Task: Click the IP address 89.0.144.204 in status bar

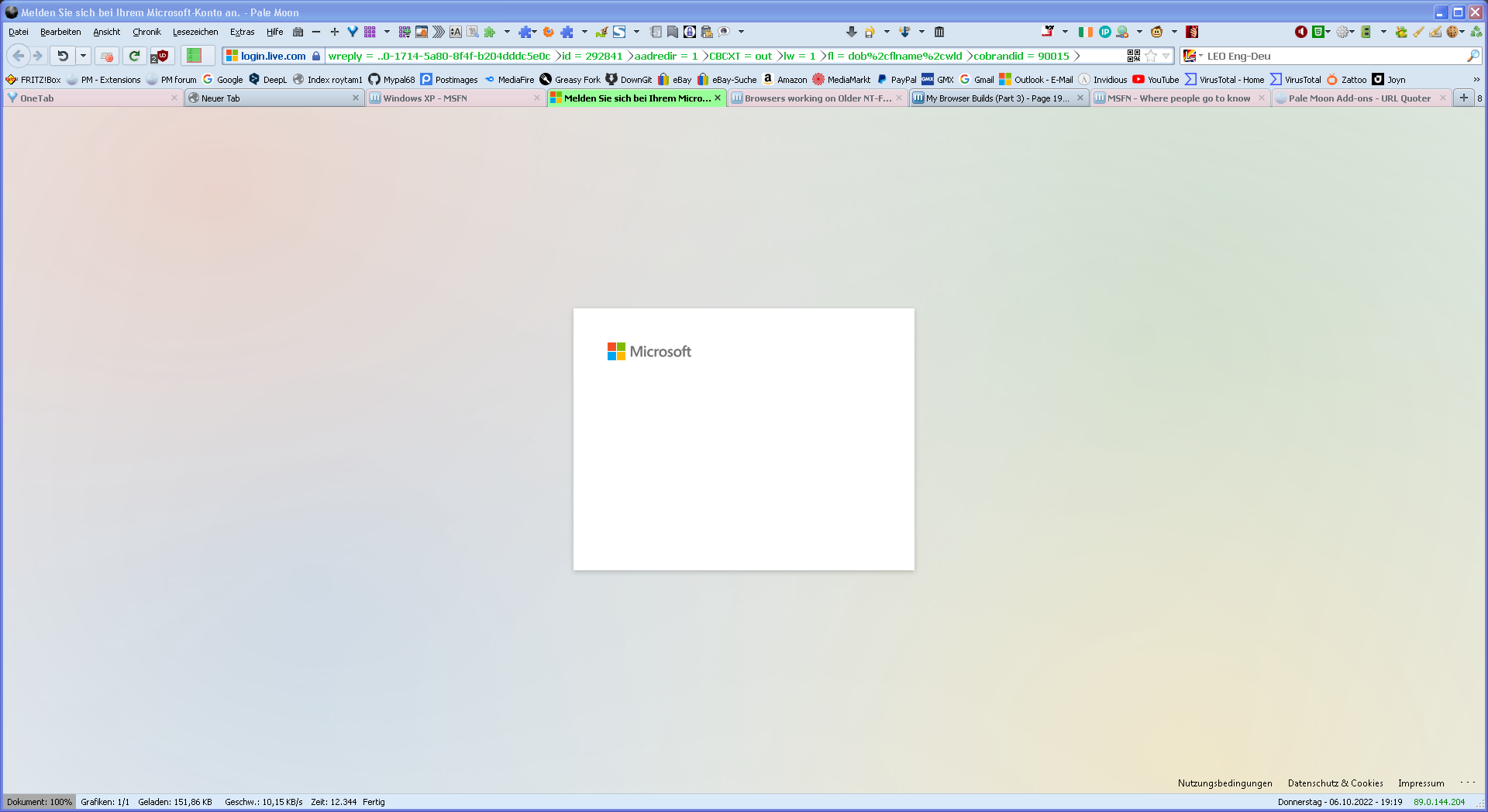Action: (1439, 802)
